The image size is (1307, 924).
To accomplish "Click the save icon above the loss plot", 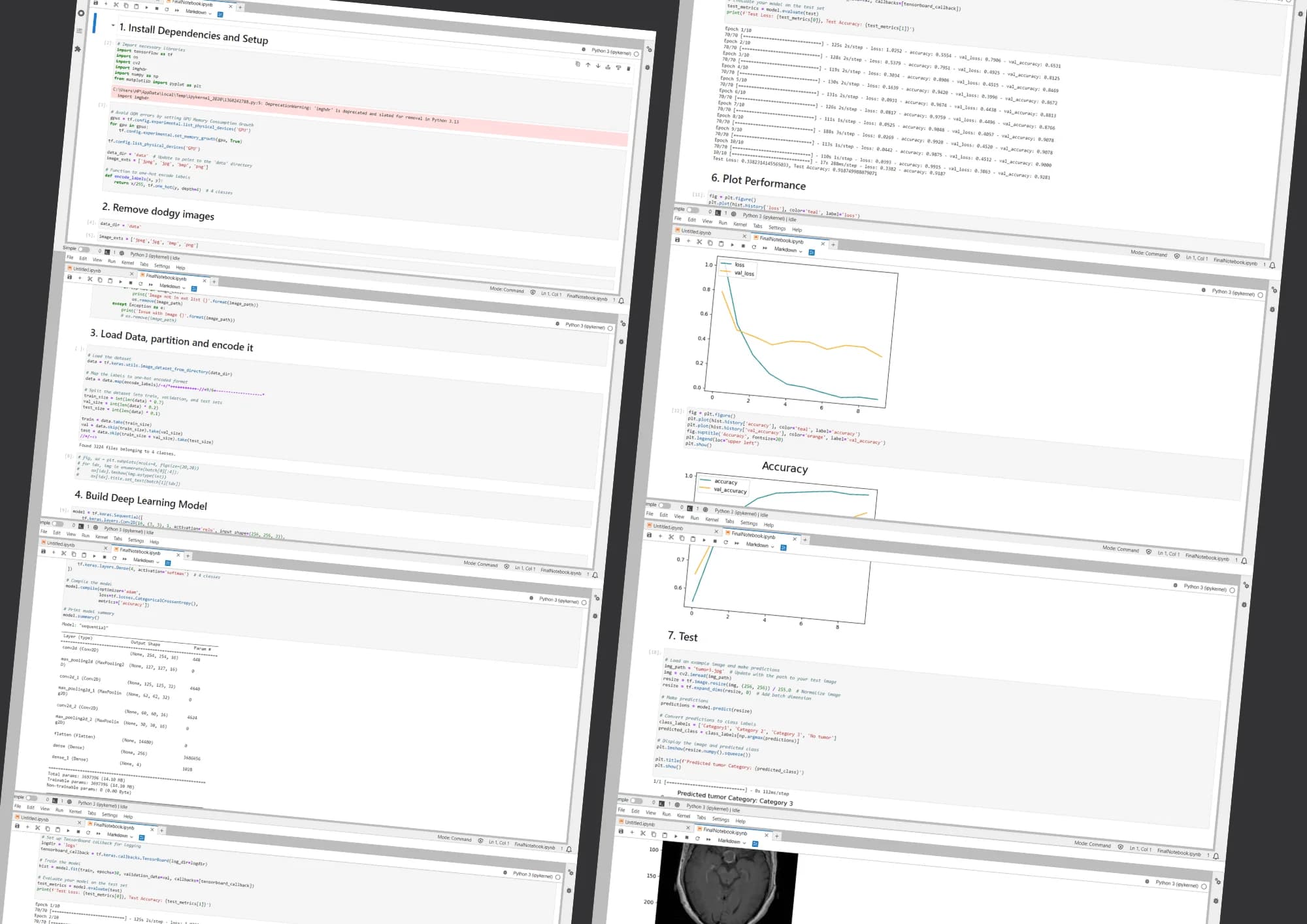I will pos(677,240).
